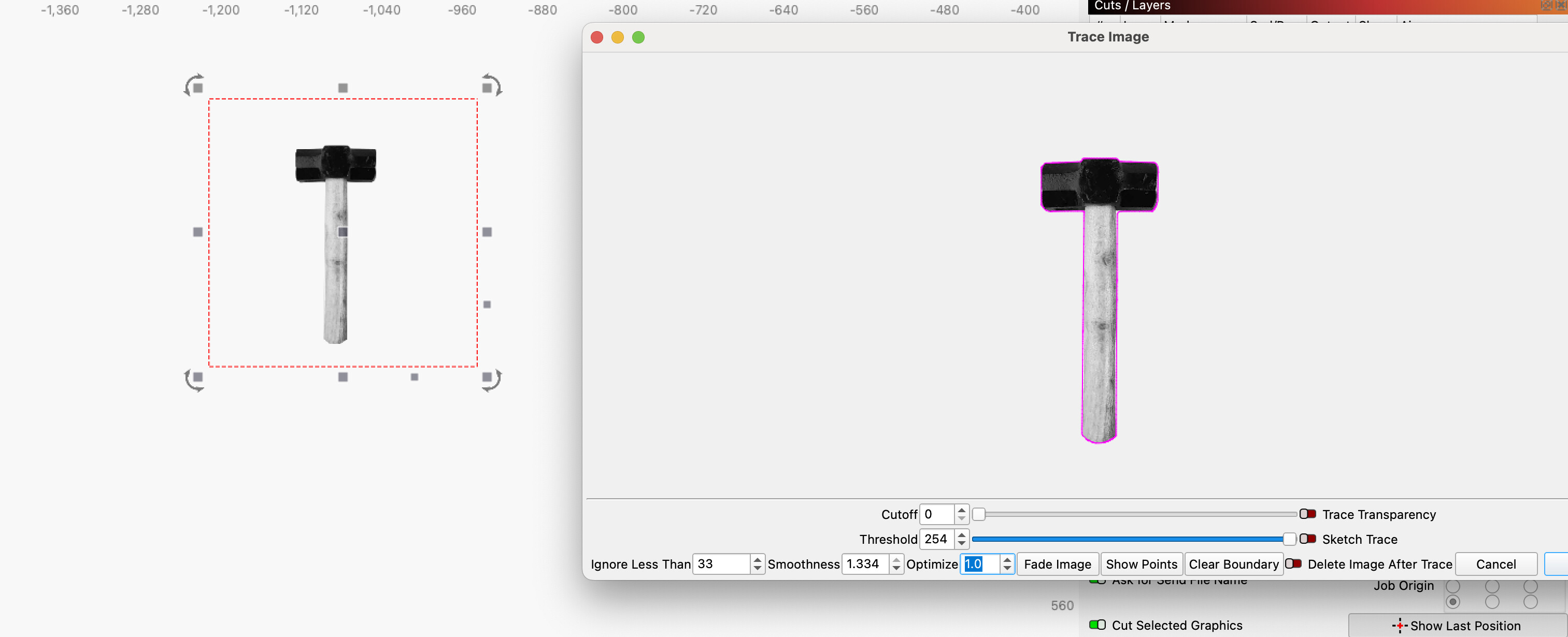Toggle Delete Image After Trace
The image size is (1568, 637).
[x=1293, y=564]
